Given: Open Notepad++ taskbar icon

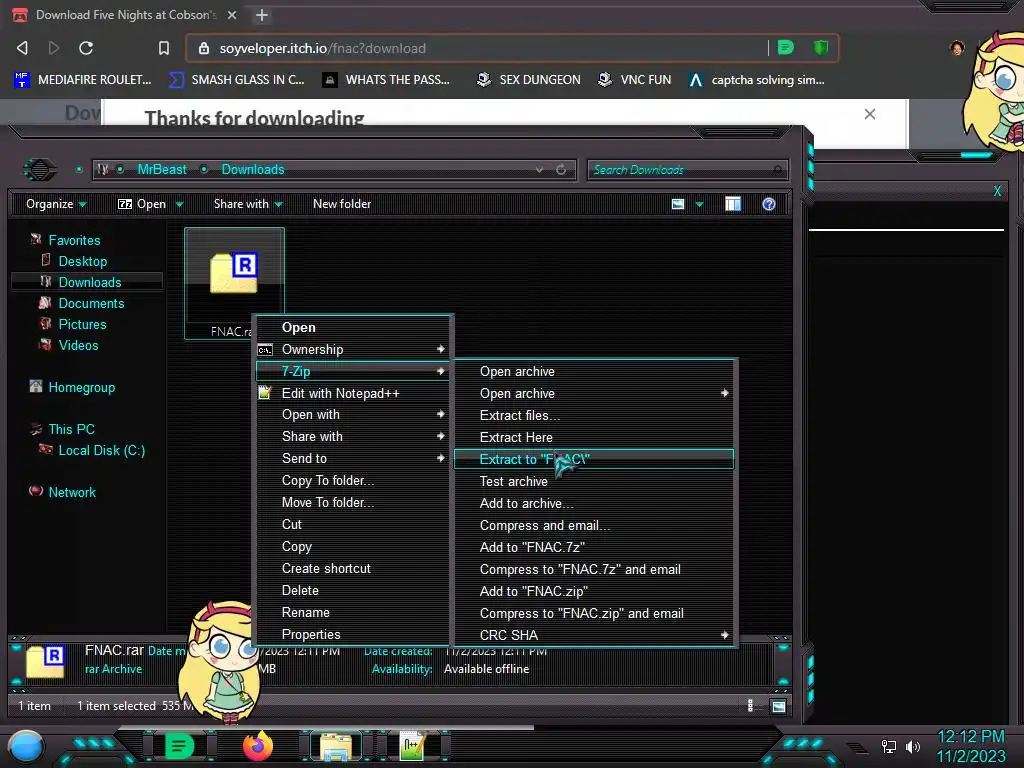Looking at the screenshot, I should (412, 746).
